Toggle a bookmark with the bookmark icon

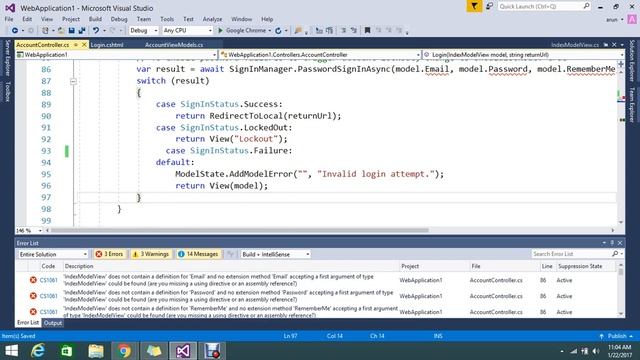367,31
